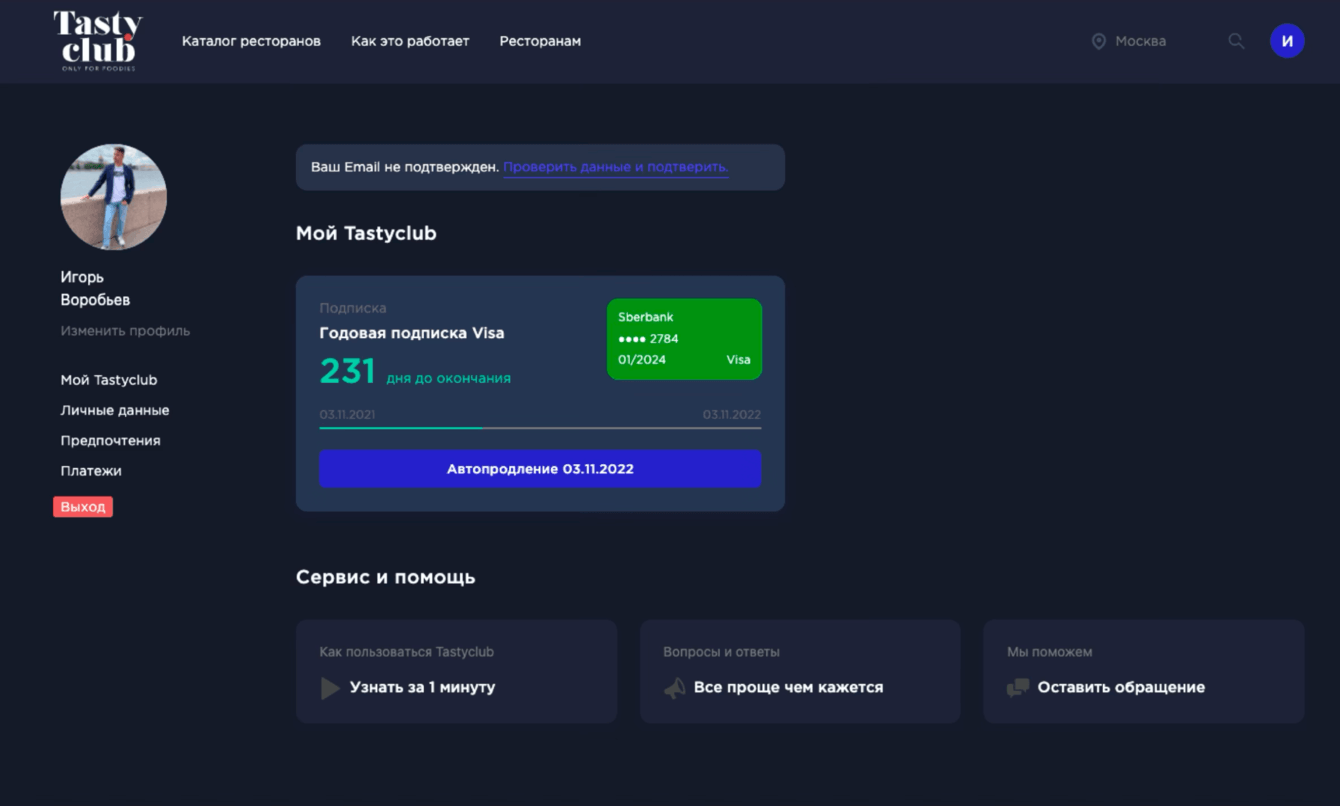
Task: Click the profile photo thumbnail
Action: 114,197
